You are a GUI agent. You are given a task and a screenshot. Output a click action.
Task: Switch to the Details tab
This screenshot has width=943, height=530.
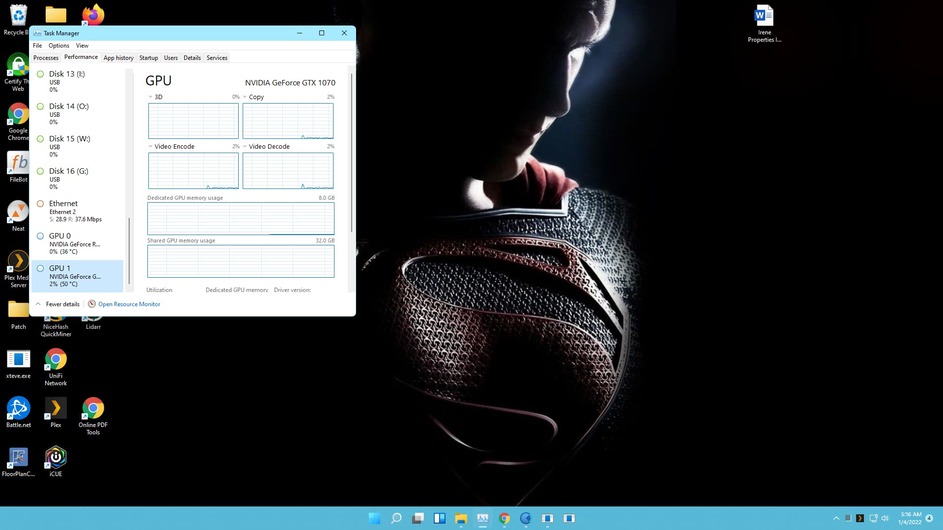point(192,58)
